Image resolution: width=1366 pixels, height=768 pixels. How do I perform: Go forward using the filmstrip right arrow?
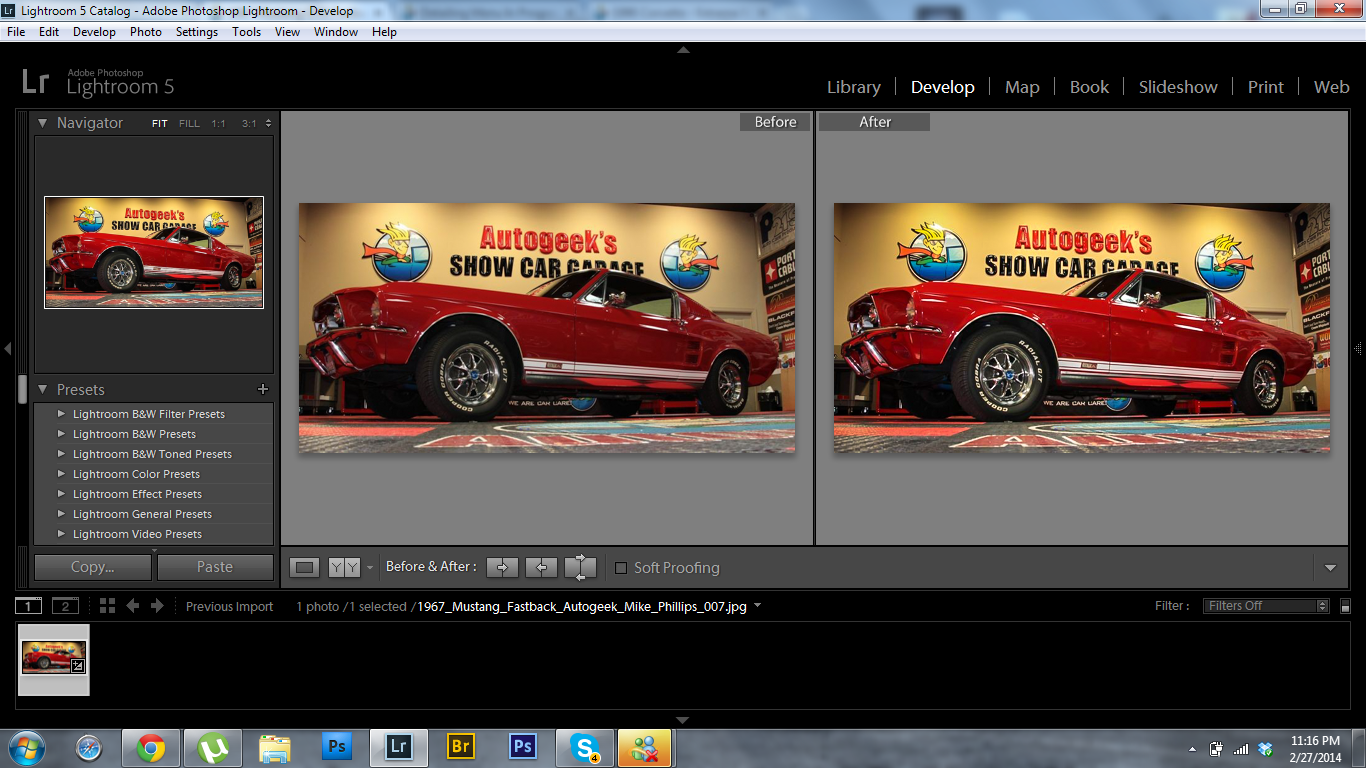pos(157,606)
